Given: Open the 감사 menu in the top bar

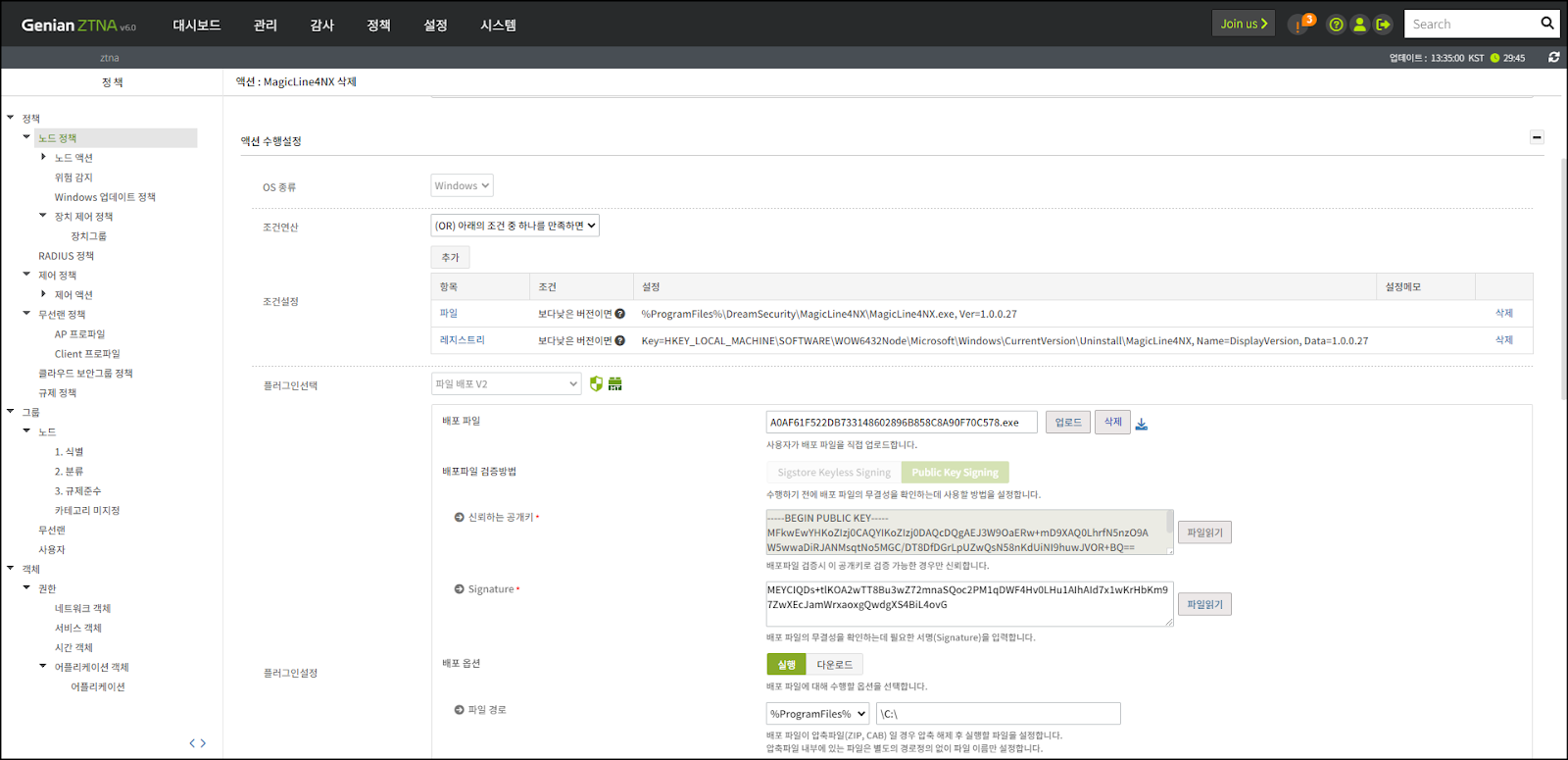Looking at the screenshot, I should [321, 25].
